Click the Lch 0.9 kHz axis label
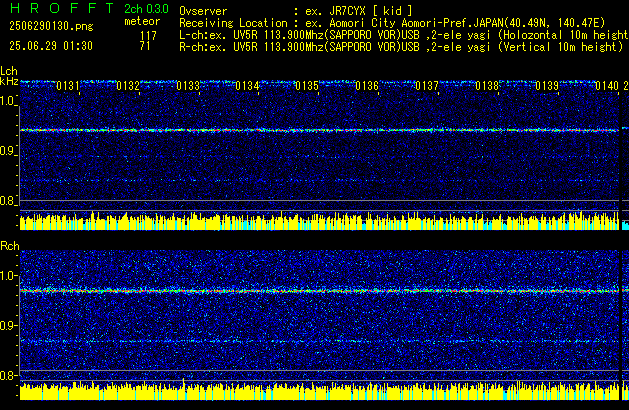 (8, 151)
